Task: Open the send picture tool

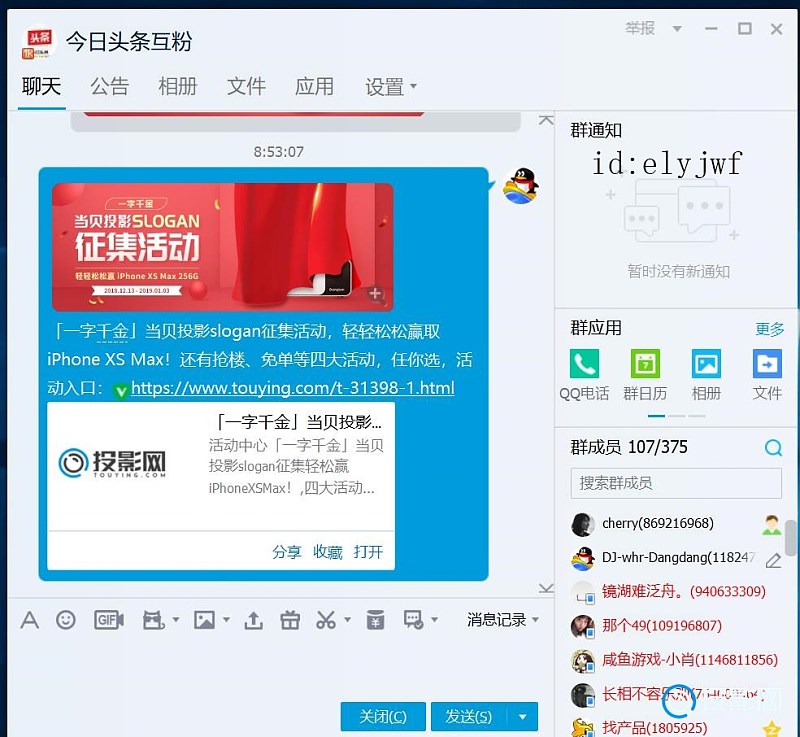Action: 204,620
